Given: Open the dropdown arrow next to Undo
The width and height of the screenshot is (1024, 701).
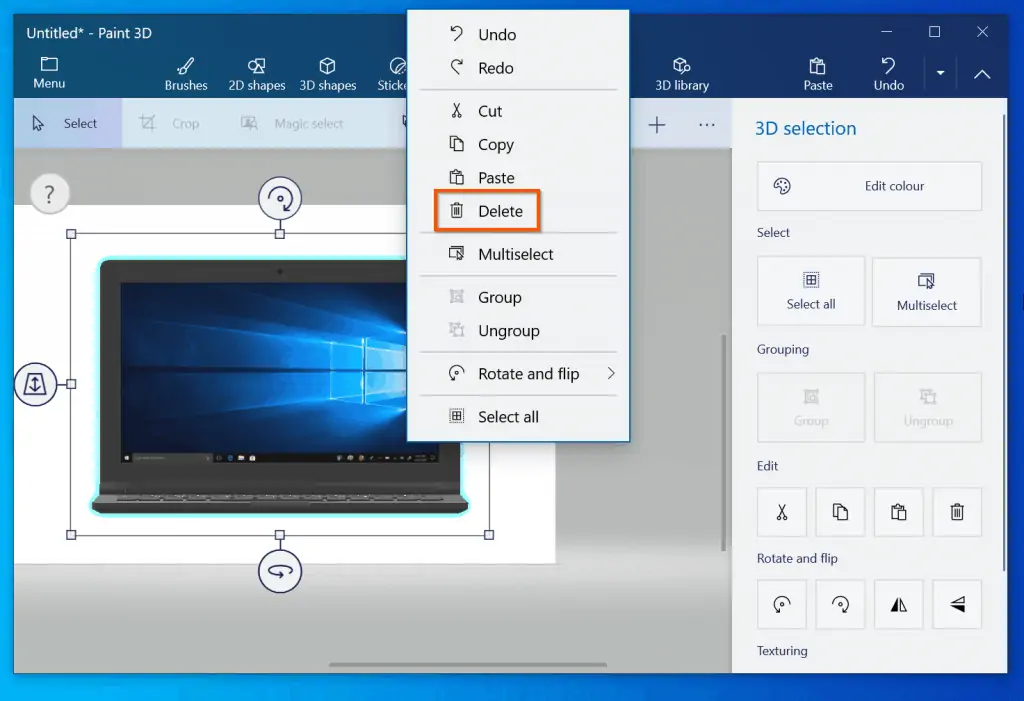Looking at the screenshot, I should click(x=940, y=73).
